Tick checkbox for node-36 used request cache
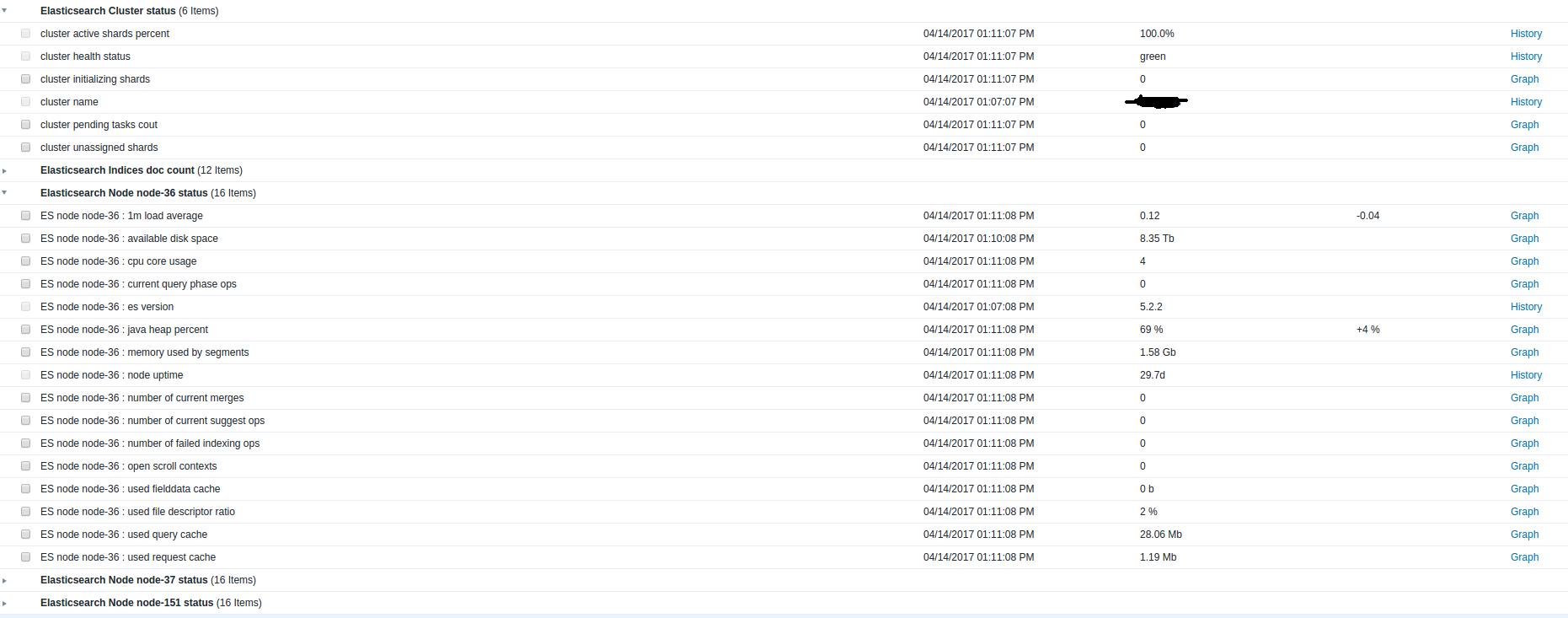Screen dimensions: 1568x618 25,556
